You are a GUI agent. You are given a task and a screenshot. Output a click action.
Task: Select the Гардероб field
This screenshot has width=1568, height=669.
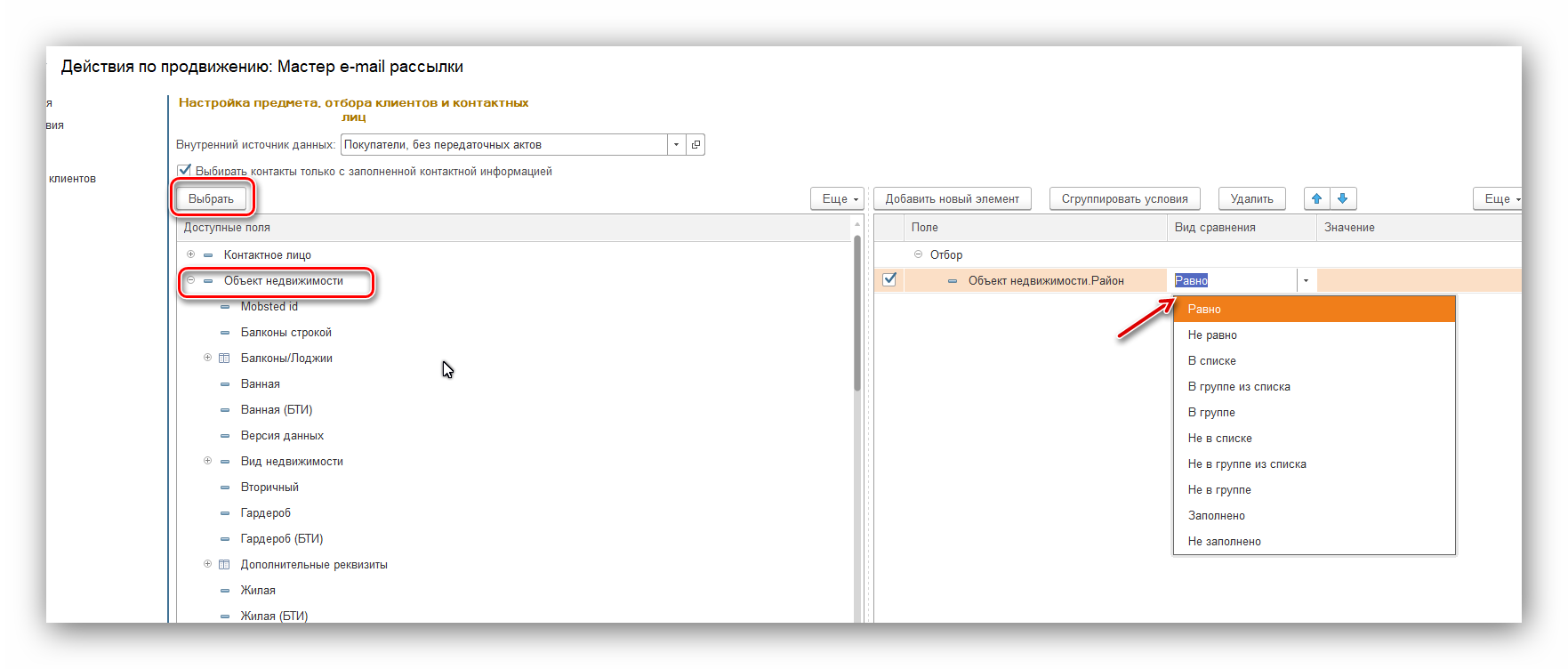(266, 513)
